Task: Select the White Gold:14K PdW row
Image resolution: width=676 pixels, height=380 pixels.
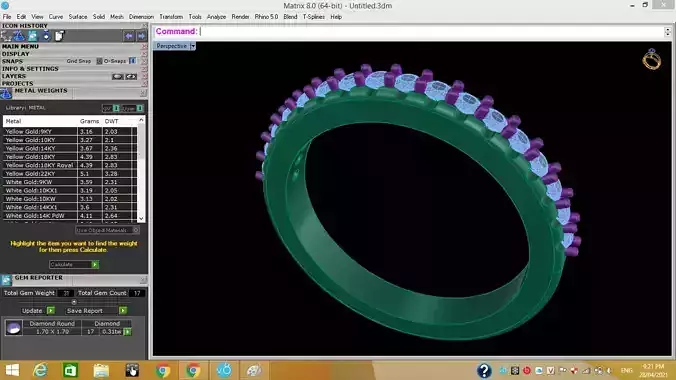Action: coord(70,216)
